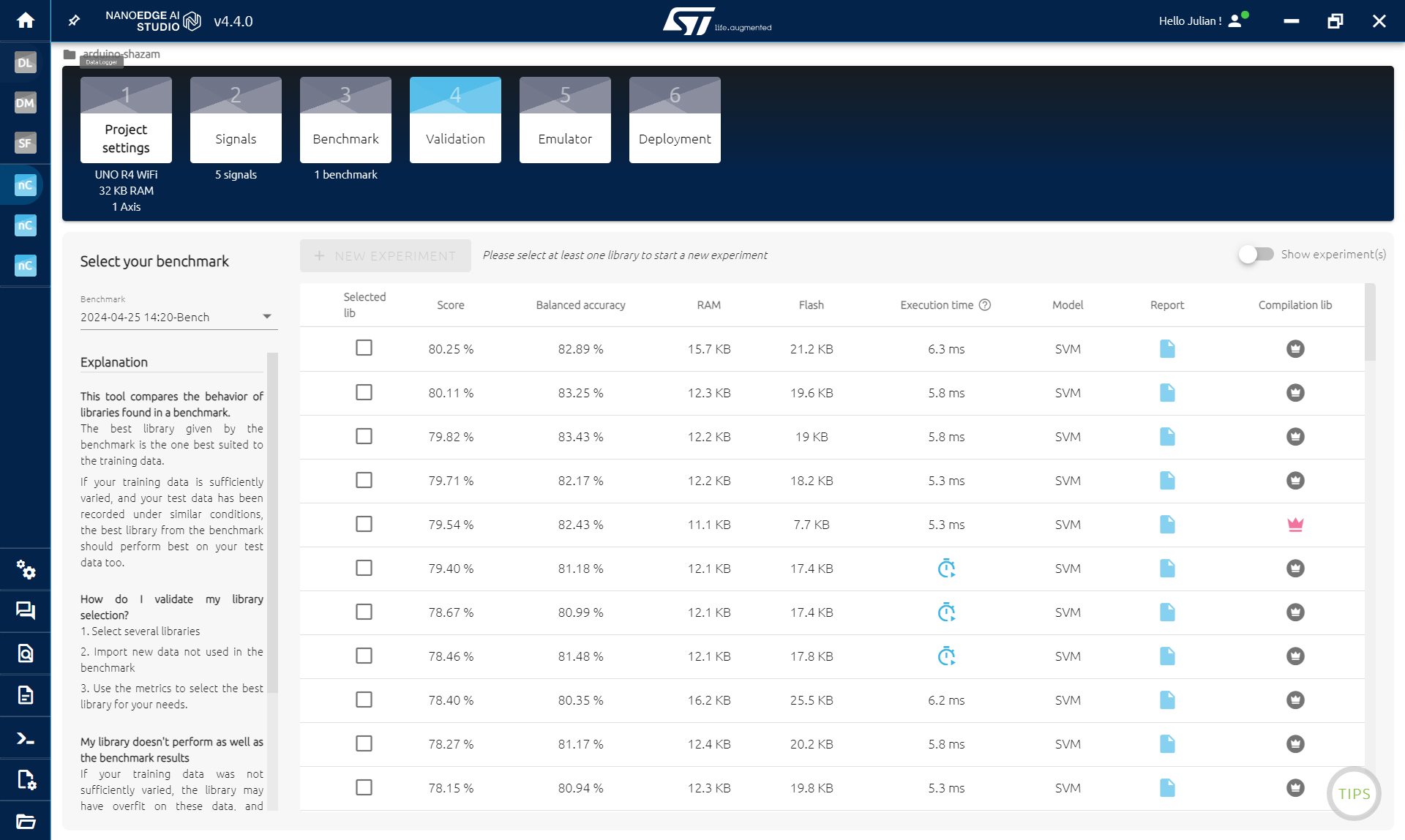
Task: Click the compilation lib crown icon for 78.40%
Action: [x=1295, y=699]
